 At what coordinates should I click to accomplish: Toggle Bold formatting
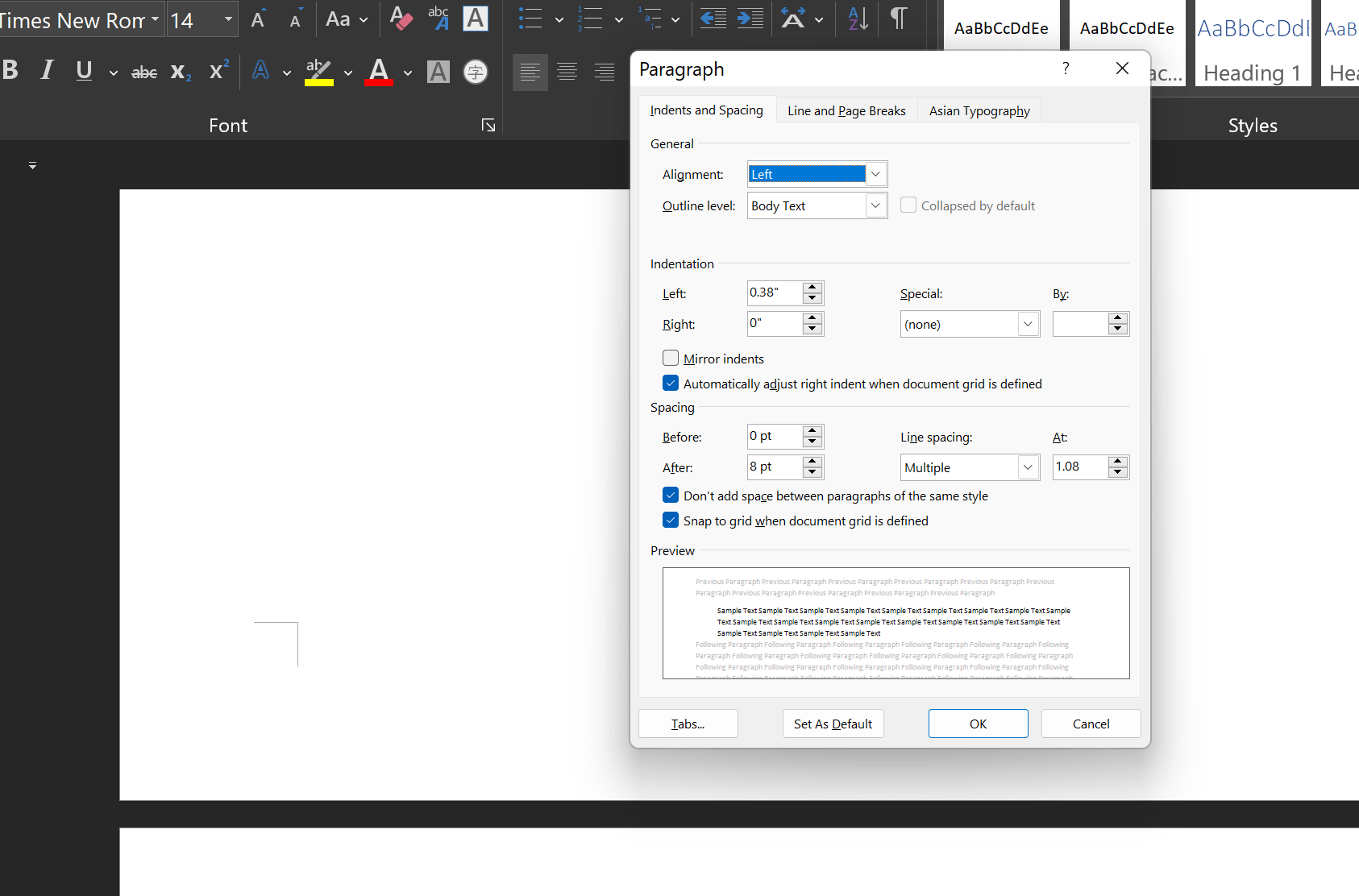pos(10,71)
